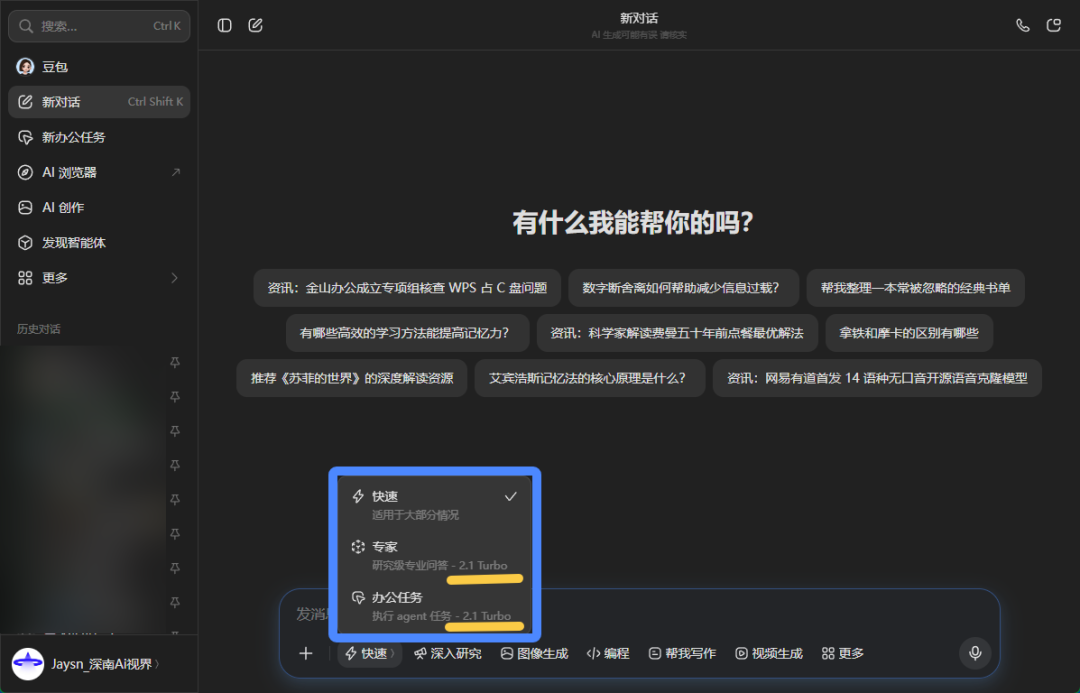Select the 深入研究 skill
1080x693 pixels.
tap(448, 653)
